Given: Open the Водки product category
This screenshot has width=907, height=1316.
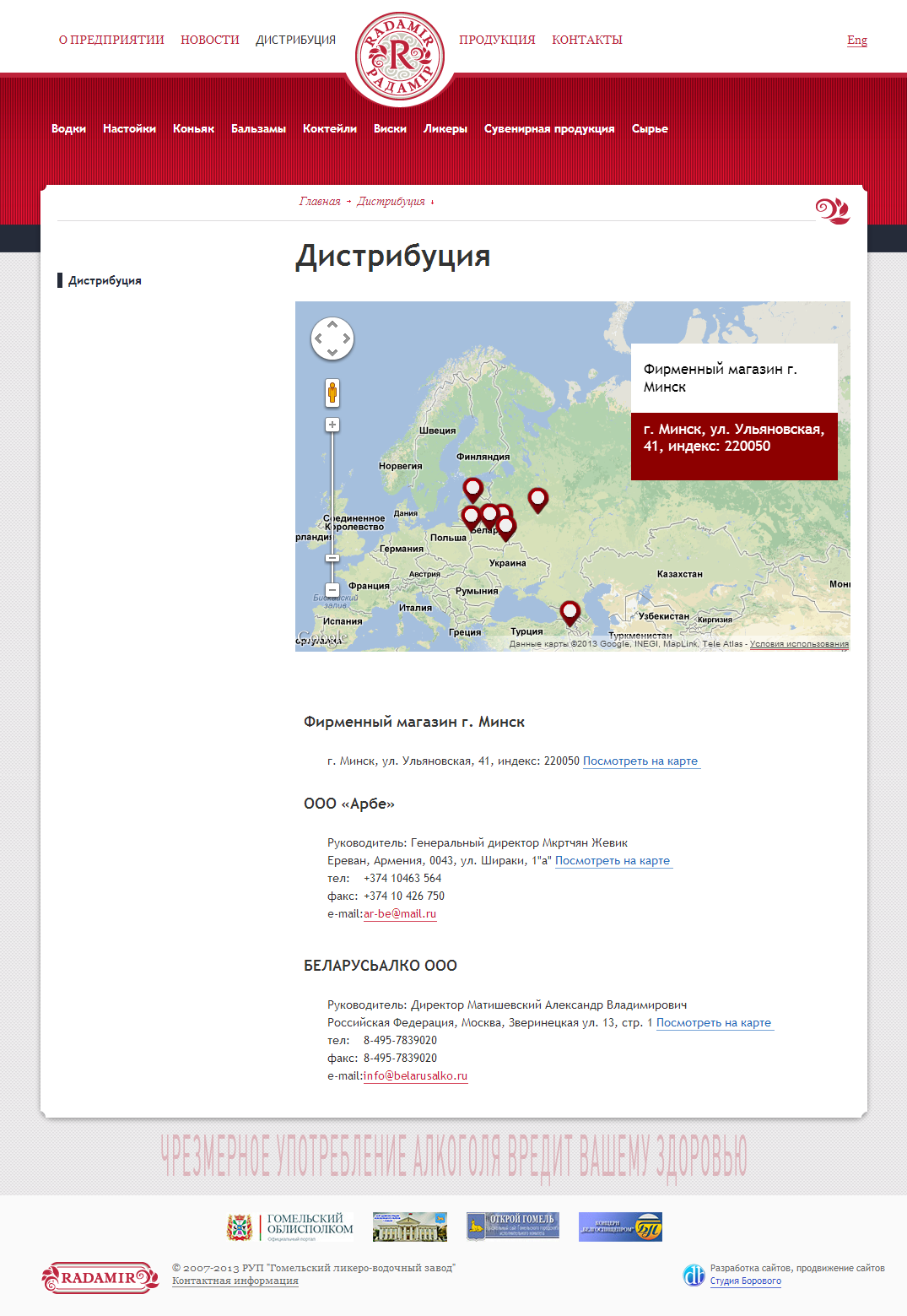Looking at the screenshot, I should coord(68,128).
